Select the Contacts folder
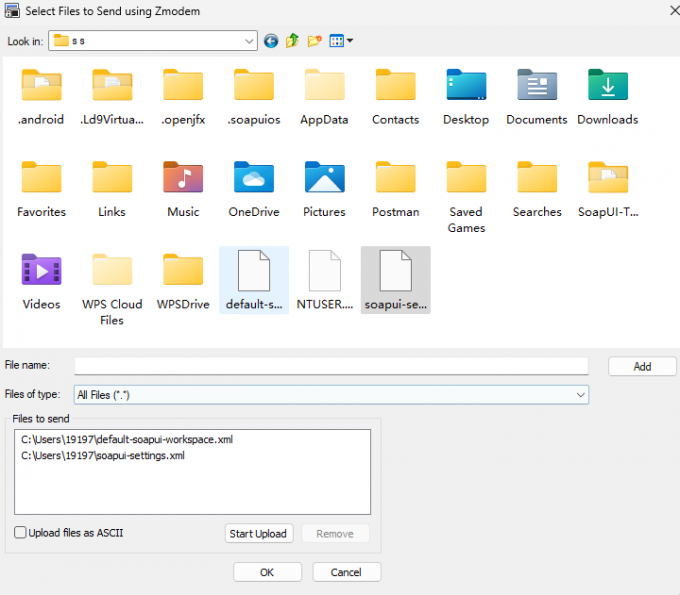This screenshot has height=595, width=680. pos(396,98)
